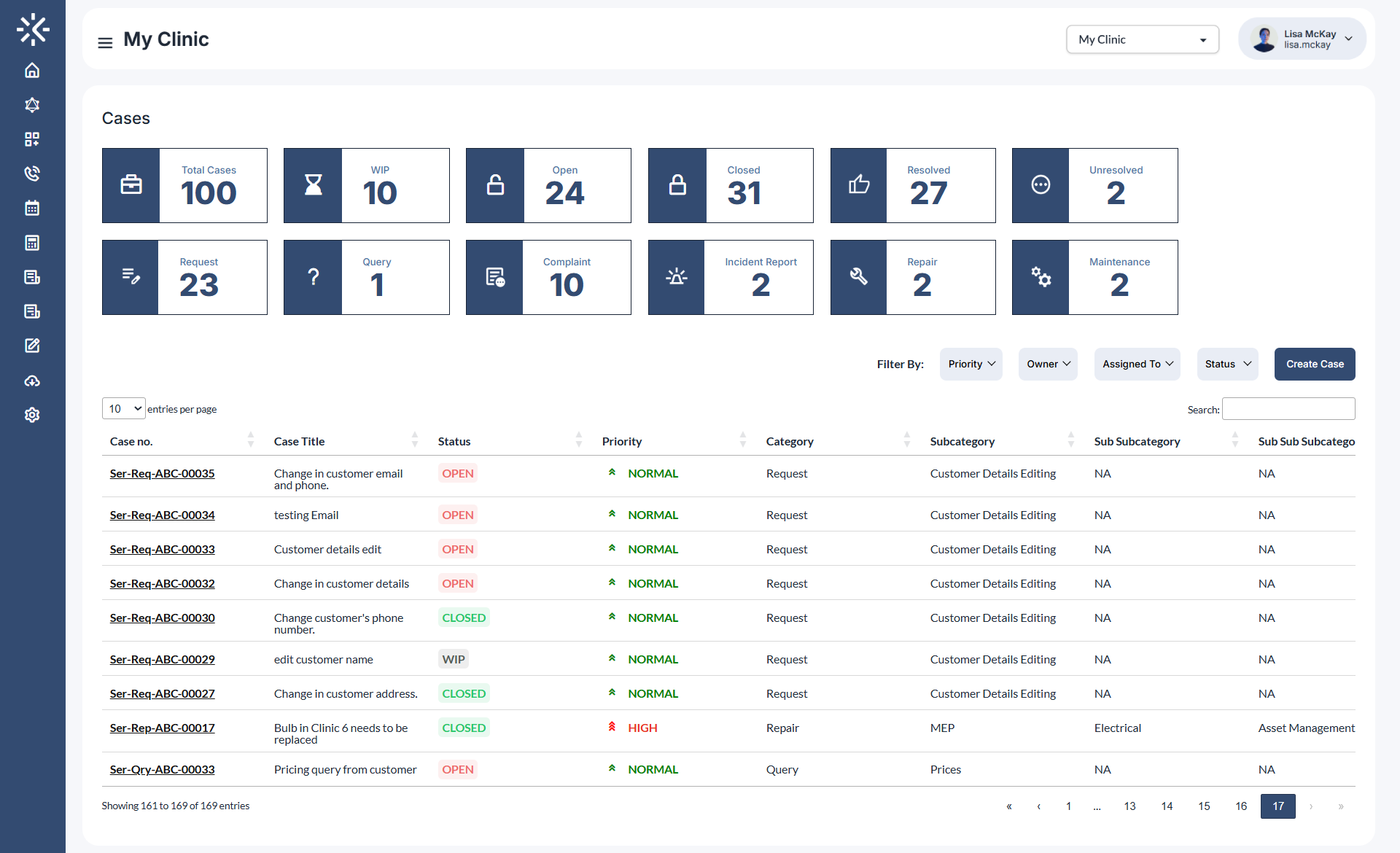Open the Priority filter dropdown
The width and height of the screenshot is (1400, 853).
[x=970, y=364]
